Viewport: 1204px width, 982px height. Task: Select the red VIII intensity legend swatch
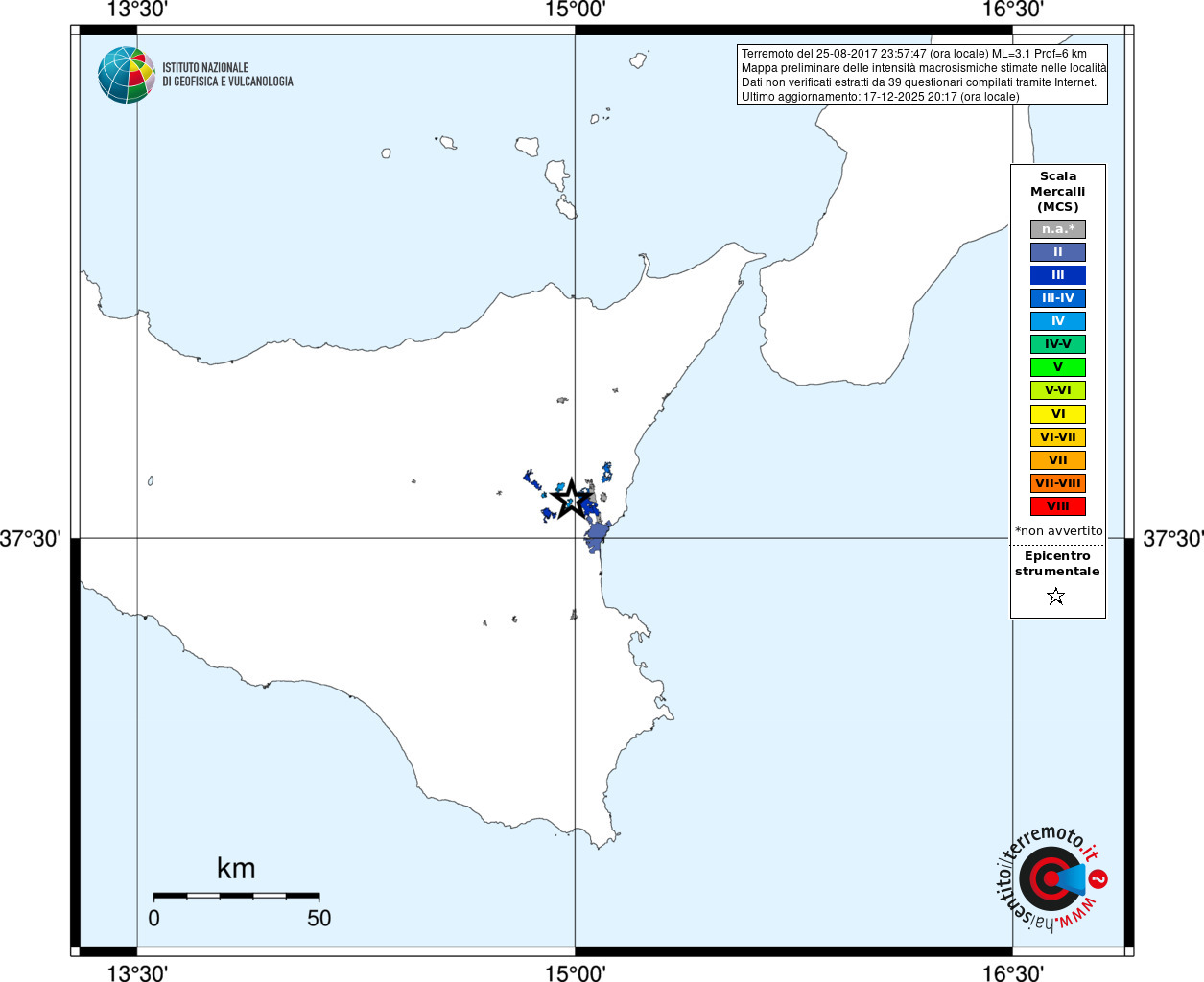click(1058, 506)
